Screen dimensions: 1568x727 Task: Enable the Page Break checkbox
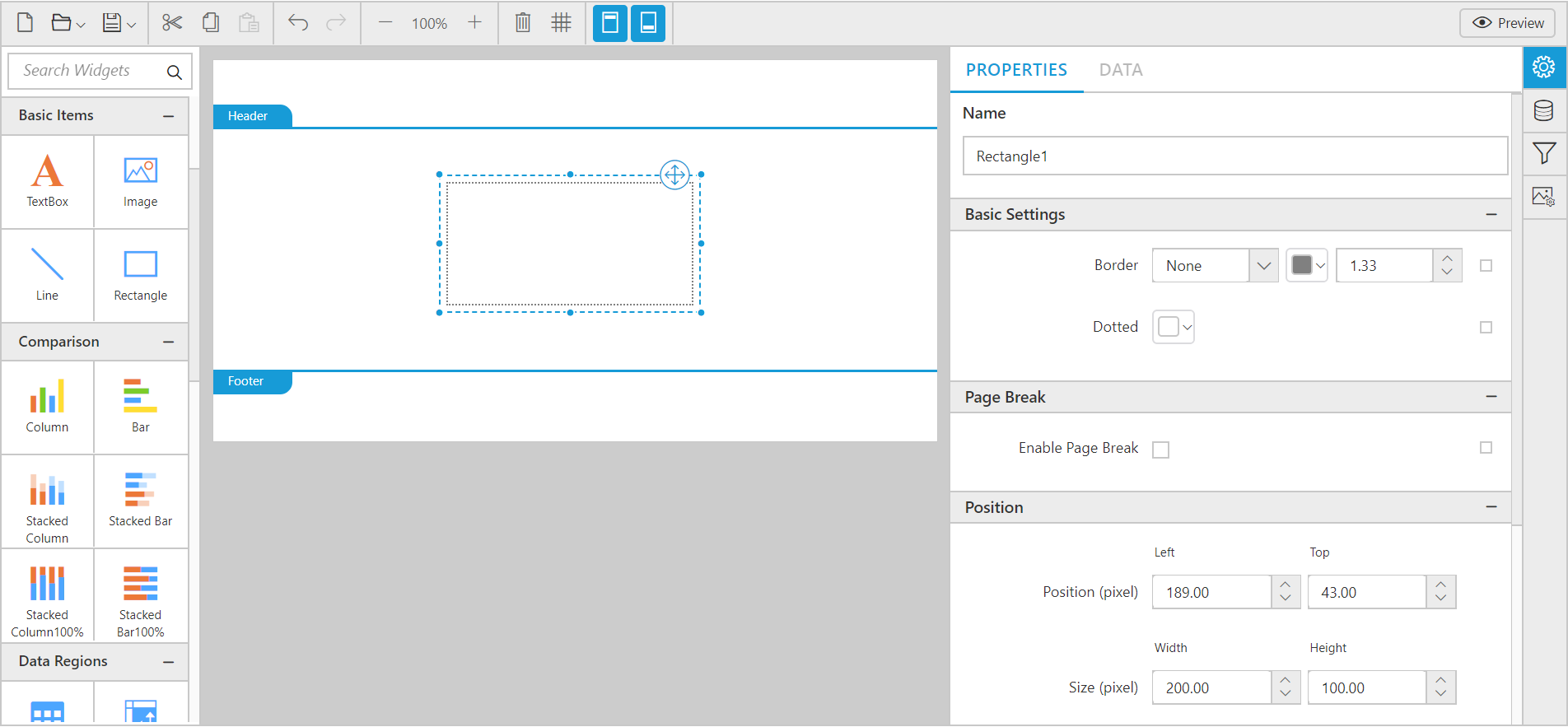pos(1161,450)
